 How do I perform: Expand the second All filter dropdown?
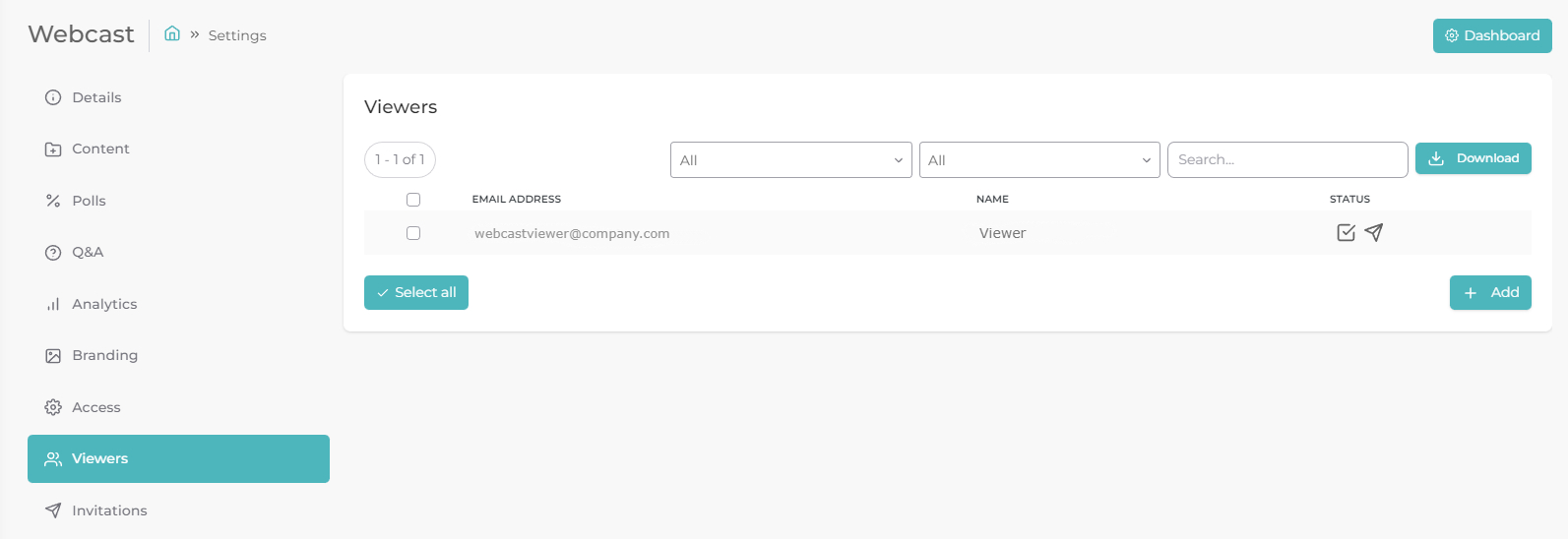(x=1039, y=160)
